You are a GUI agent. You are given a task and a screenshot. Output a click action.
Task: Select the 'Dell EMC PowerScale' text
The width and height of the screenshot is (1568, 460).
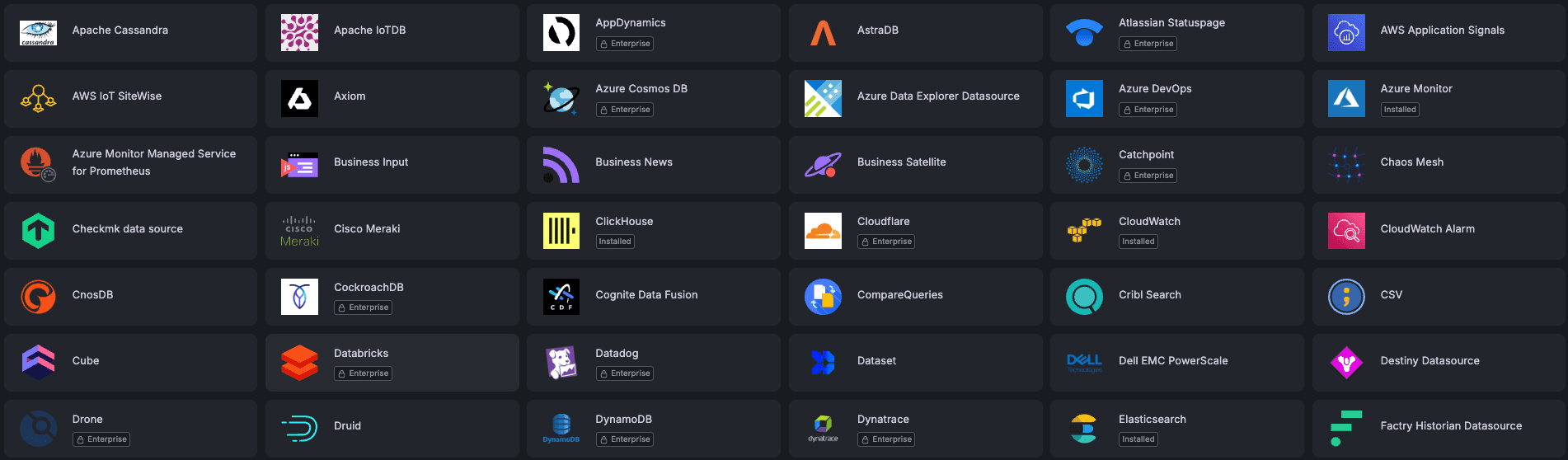[1173, 361]
